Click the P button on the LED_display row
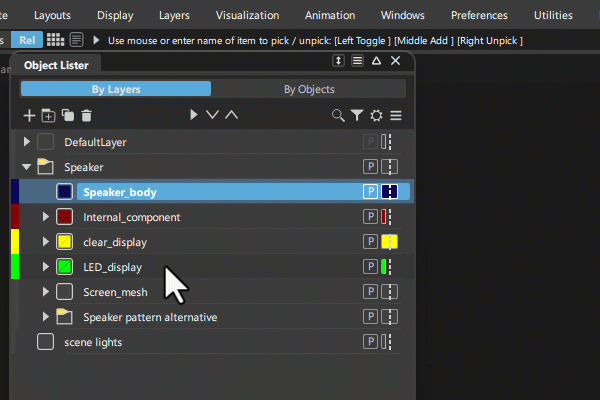This screenshot has height=400, width=600. [x=370, y=267]
